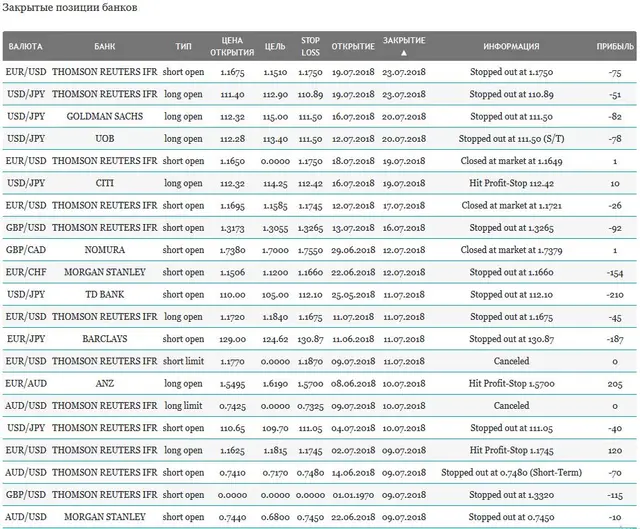The height and width of the screenshot is (529, 640).
Task: Click opening price 129.00
Action: pyautogui.click(x=232, y=339)
